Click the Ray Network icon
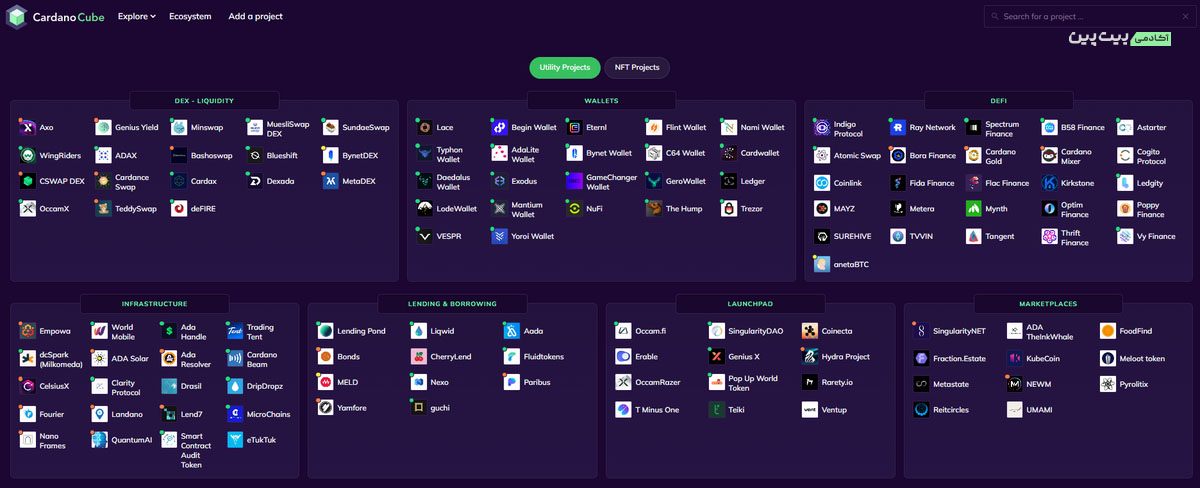 click(897, 128)
